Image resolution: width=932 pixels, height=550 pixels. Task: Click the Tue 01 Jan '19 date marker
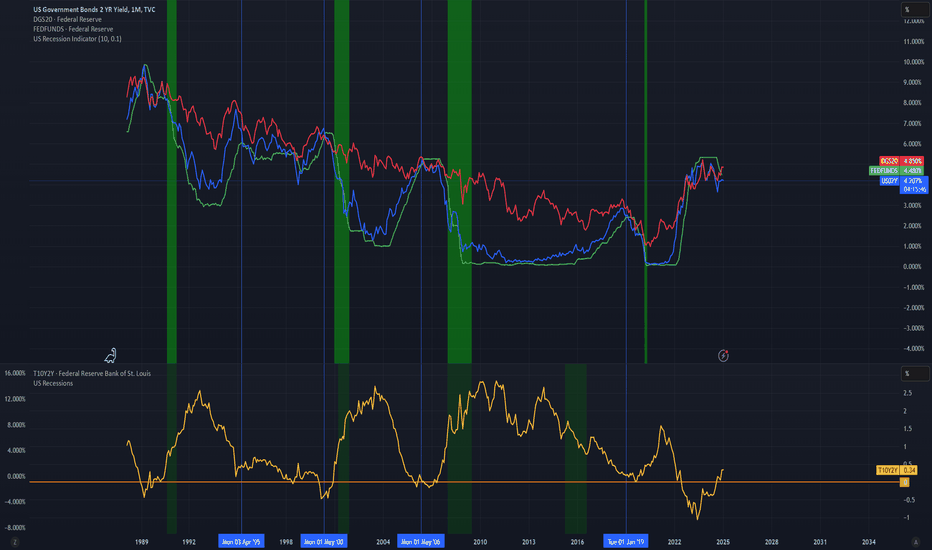click(626, 542)
